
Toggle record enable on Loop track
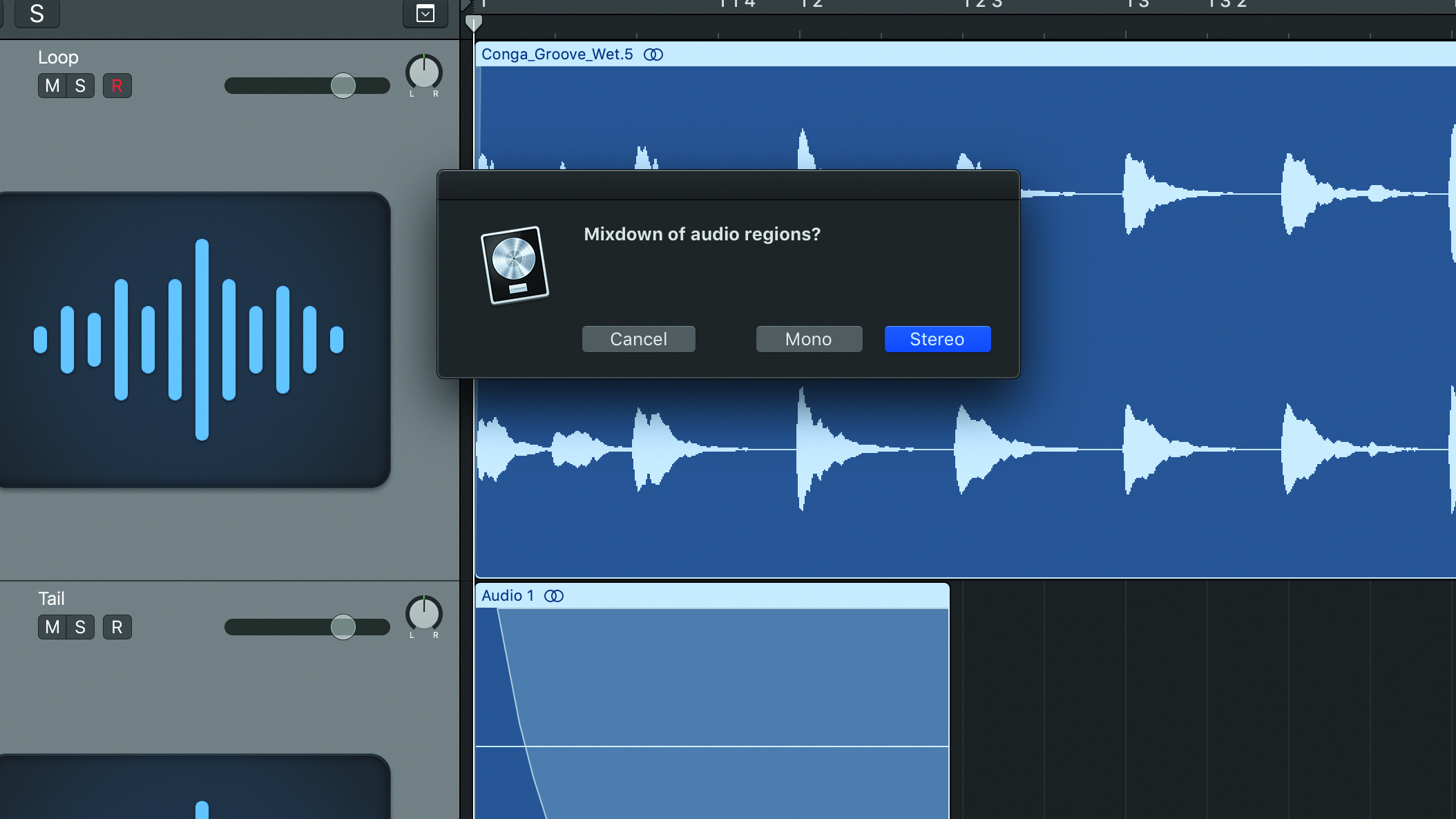[117, 86]
